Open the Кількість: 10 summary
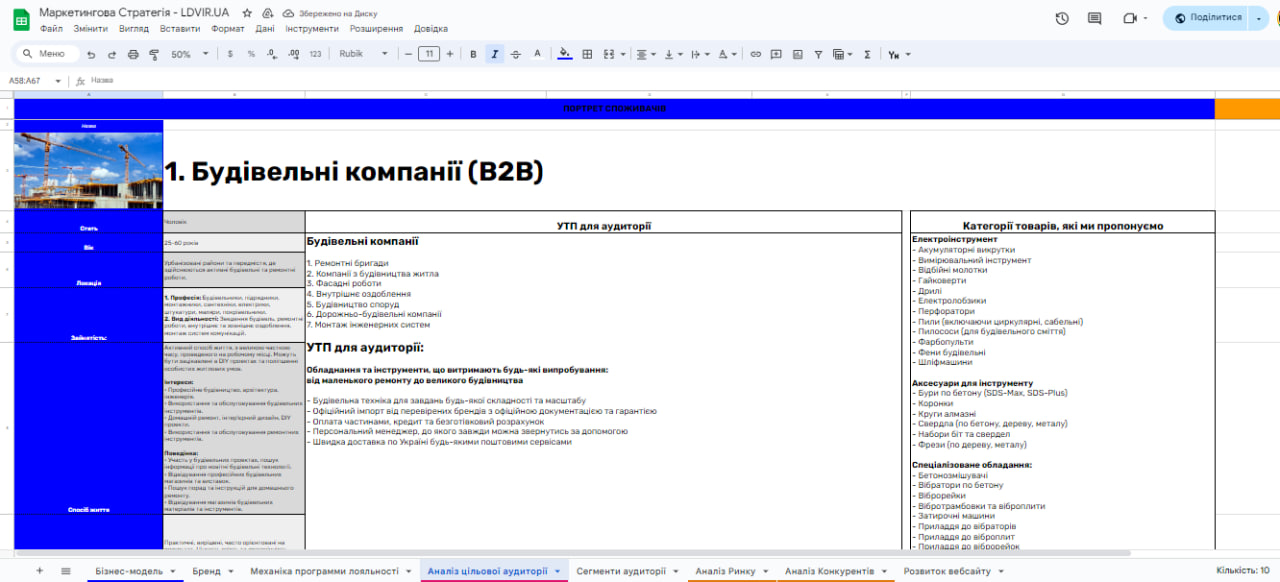The height and width of the screenshot is (582, 1280). coord(1243,571)
